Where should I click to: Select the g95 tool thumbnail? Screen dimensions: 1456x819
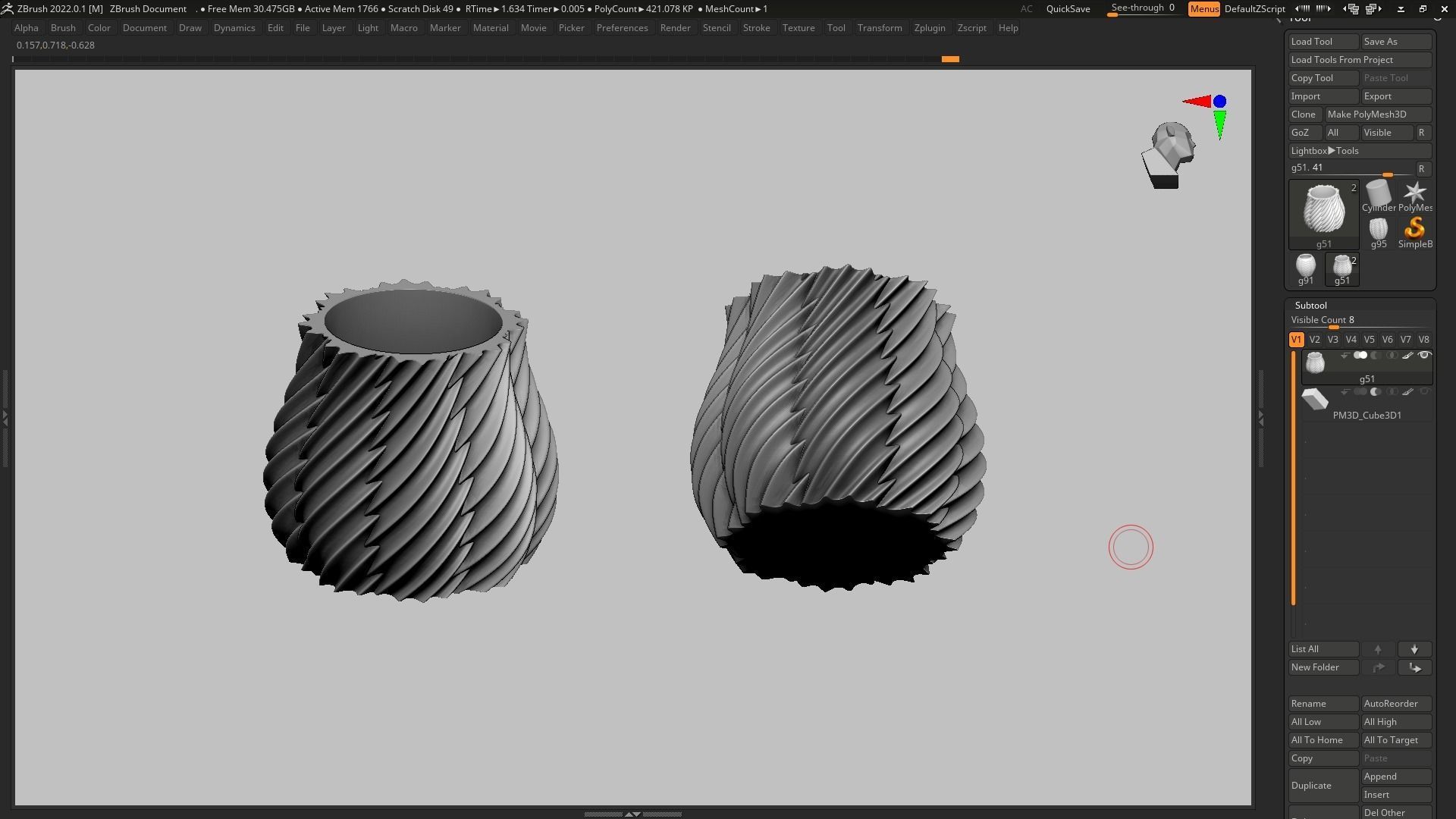coord(1378,233)
